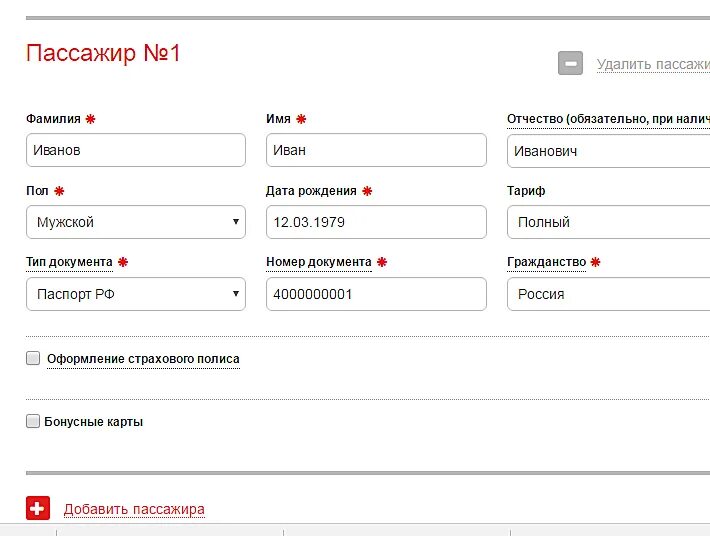The width and height of the screenshot is (710, 536).
Task: Click the Дата рождения field 12.03.1979
Action: [x=376, y=222]
